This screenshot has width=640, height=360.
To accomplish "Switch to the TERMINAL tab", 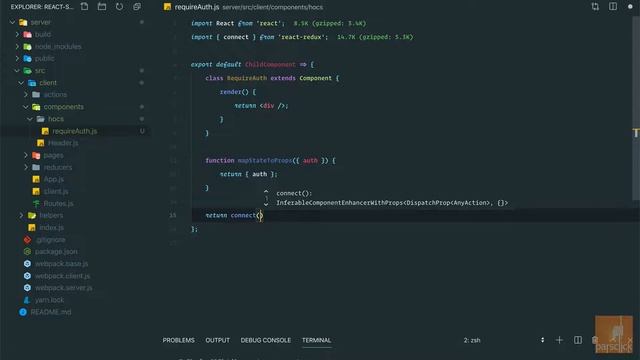I will 316,340.
